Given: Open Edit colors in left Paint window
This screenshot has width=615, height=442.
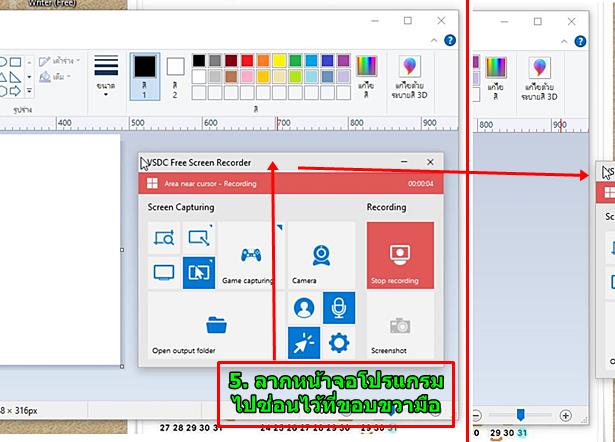Looking at the screenshot, I should click(366, 77).
